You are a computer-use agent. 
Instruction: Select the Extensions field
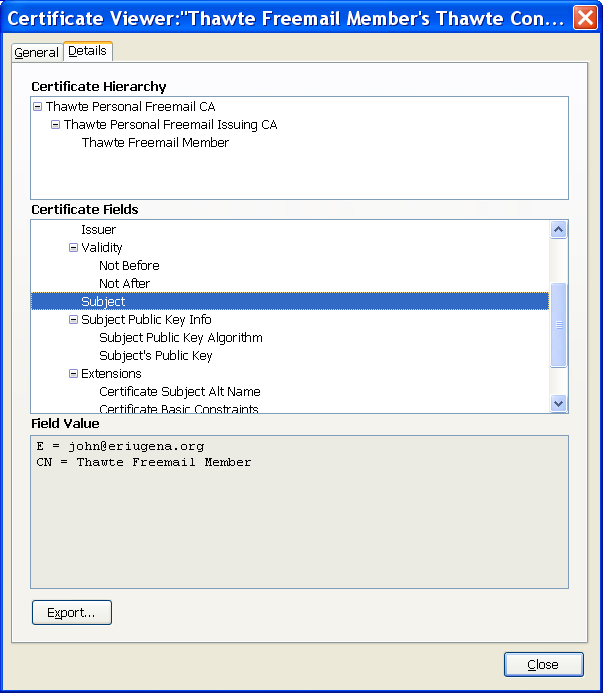click(111, 373)
